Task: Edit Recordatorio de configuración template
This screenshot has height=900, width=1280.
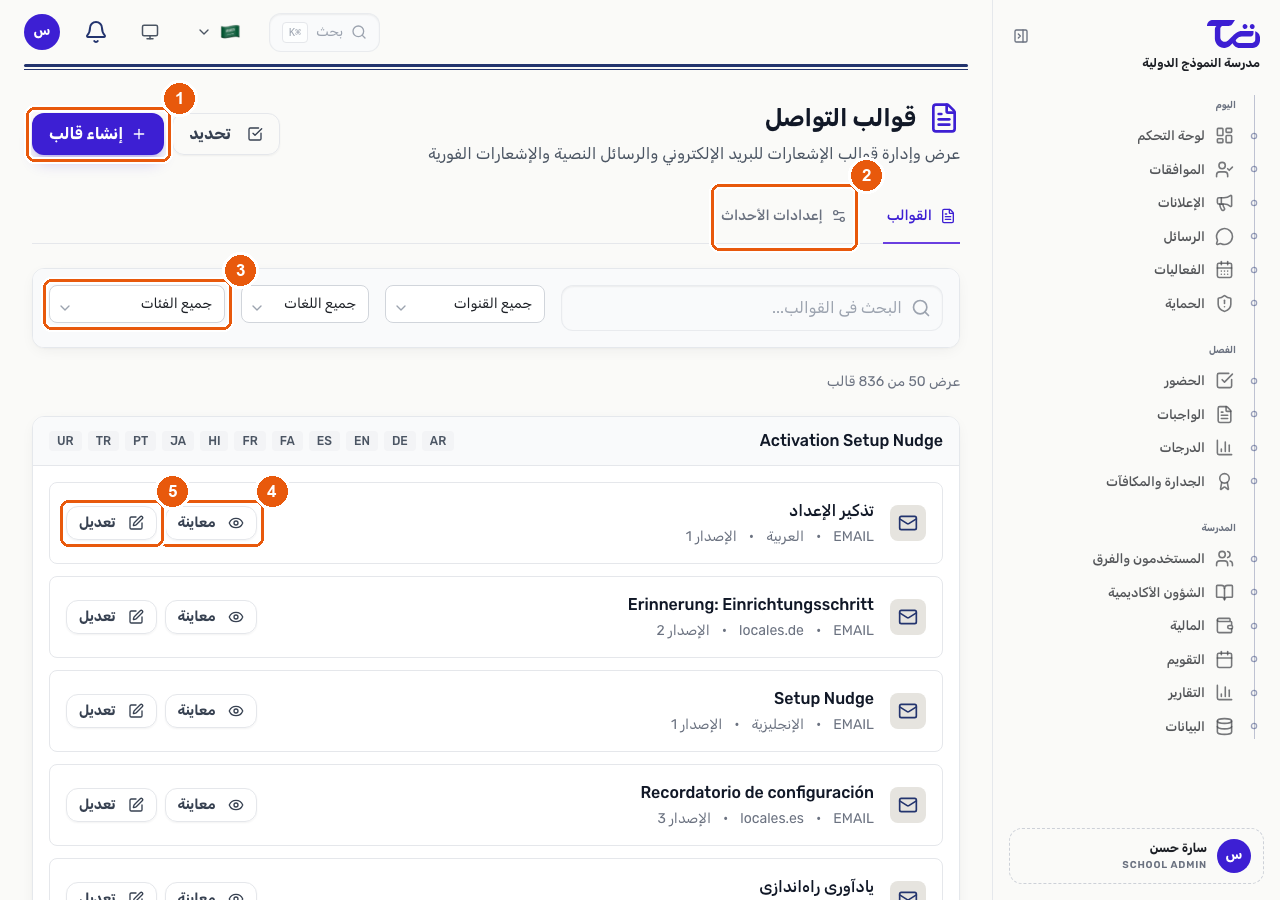Action: pos(112,805)
